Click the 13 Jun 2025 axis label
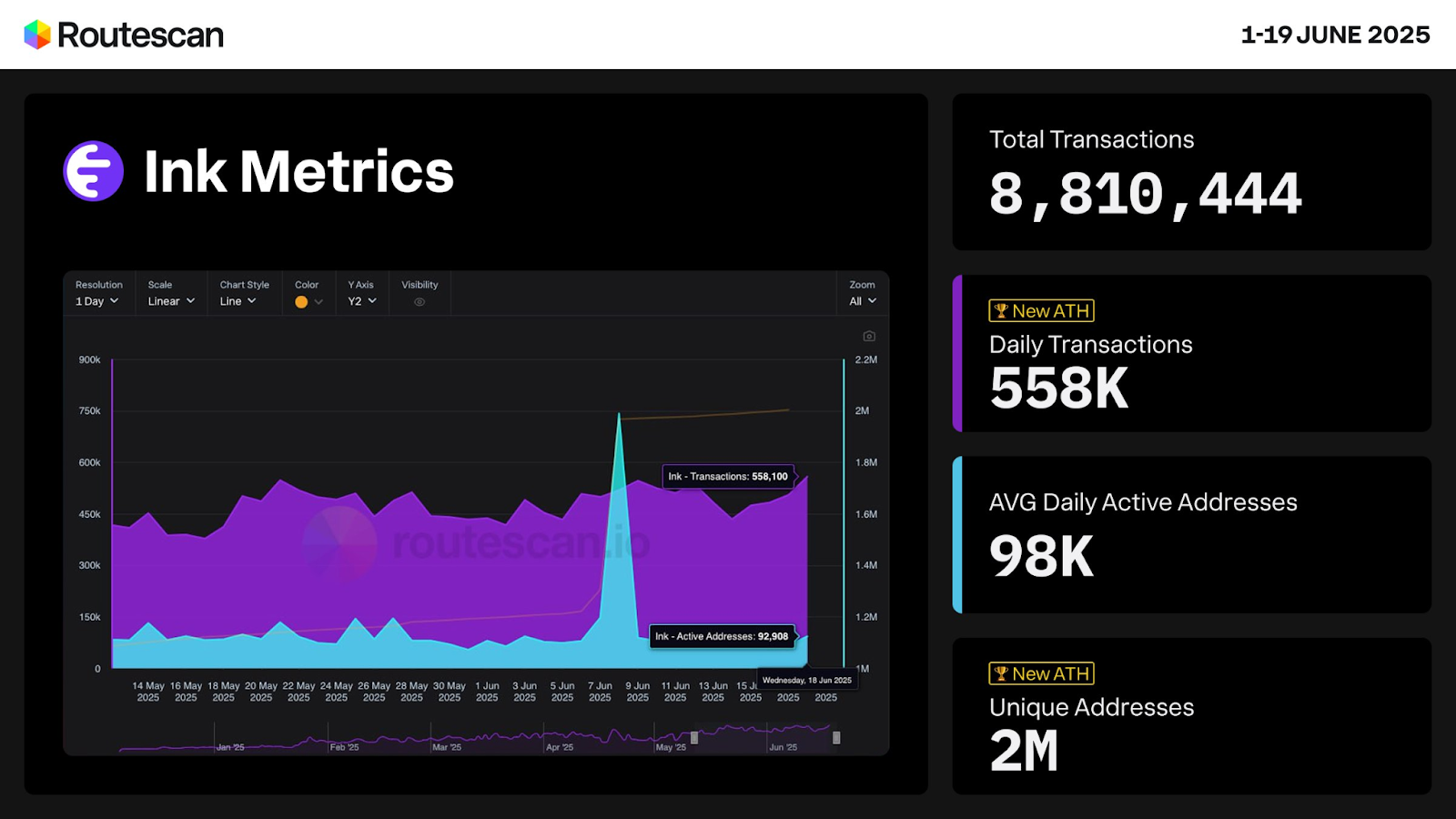Viewport: 1456px width, 819px height. pos(713,692)
